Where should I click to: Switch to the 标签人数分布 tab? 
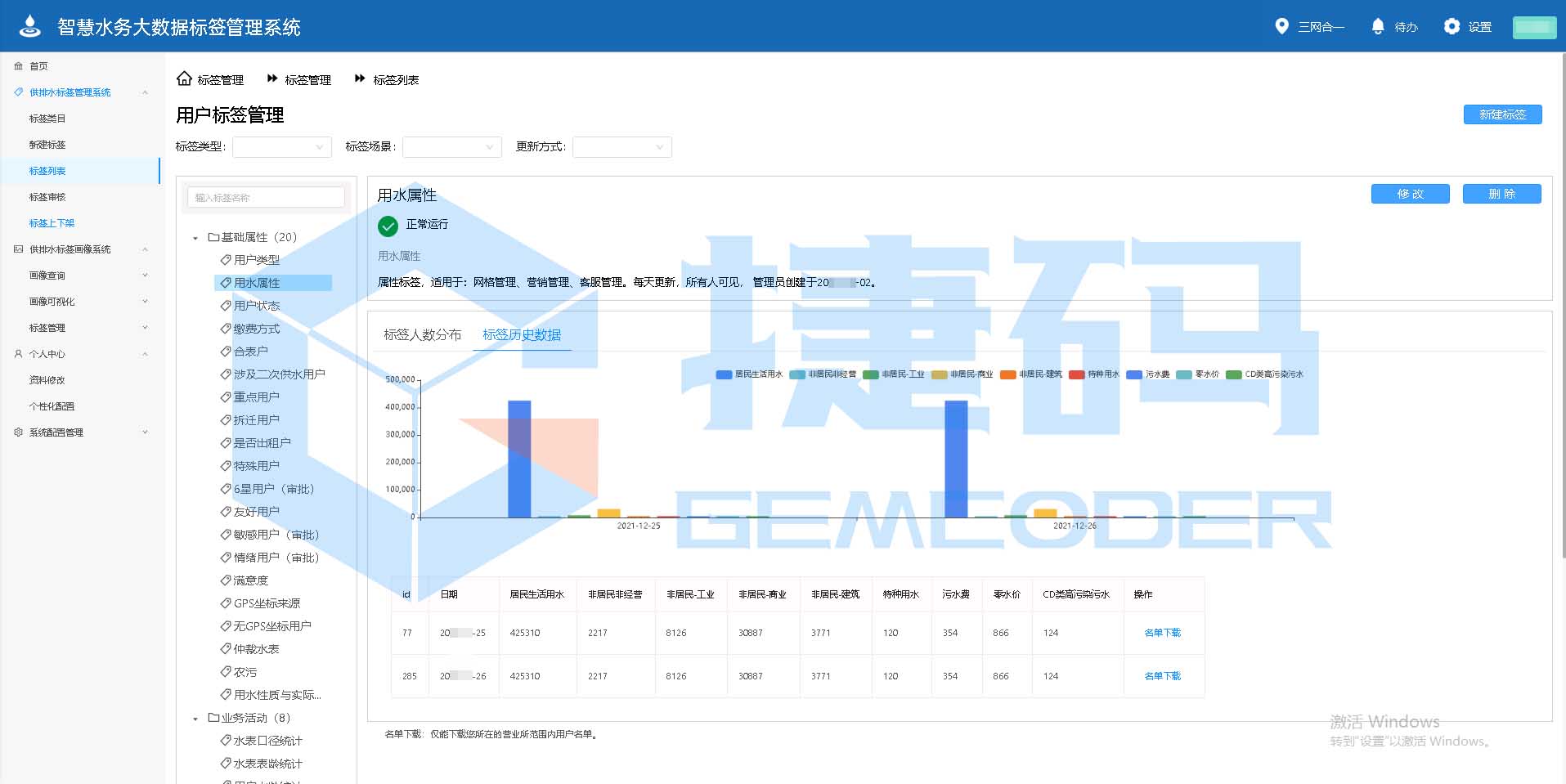(422, 334)
